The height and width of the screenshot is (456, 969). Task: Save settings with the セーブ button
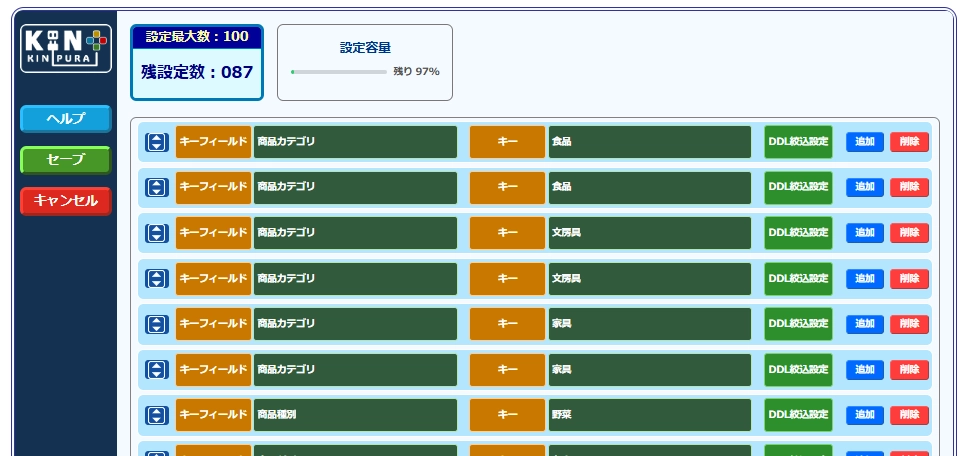pyautogui.click(x=66, y=159)
